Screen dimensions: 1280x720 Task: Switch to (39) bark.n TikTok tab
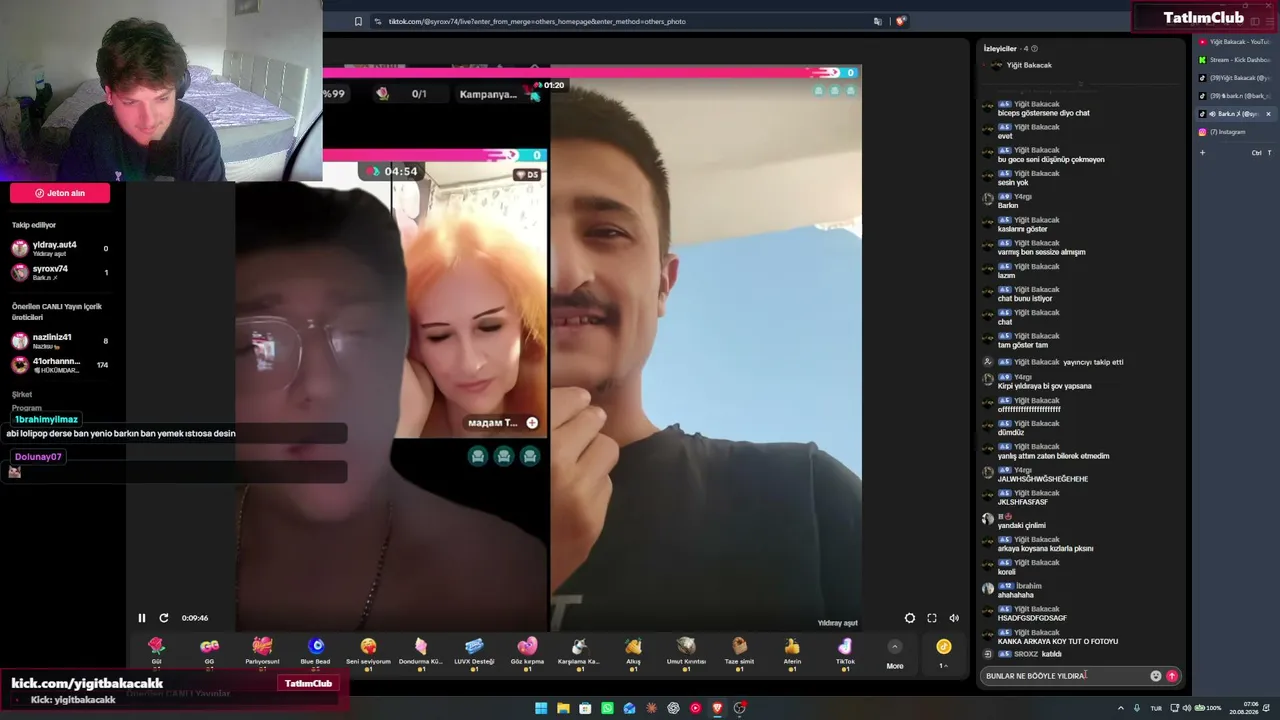(1234, 96)
